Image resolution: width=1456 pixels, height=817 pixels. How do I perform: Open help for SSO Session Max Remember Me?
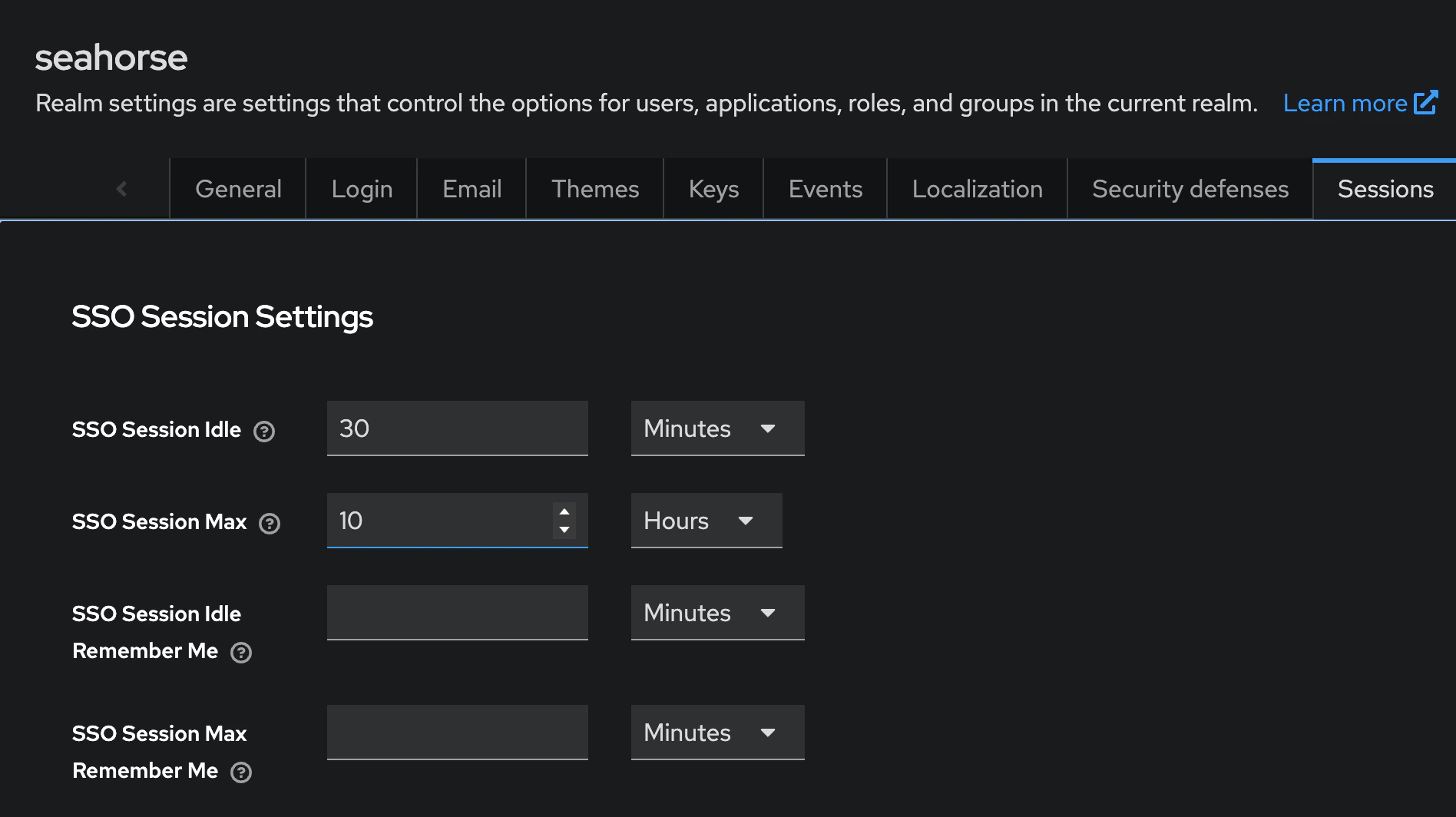(241, 772)
